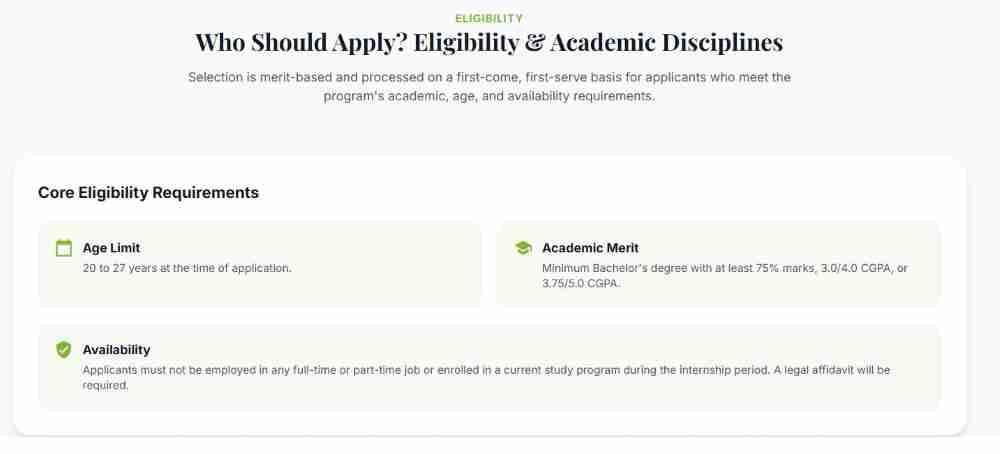
Task: Click the "Core Eligibility Requirements" heading
Action: 148,193
